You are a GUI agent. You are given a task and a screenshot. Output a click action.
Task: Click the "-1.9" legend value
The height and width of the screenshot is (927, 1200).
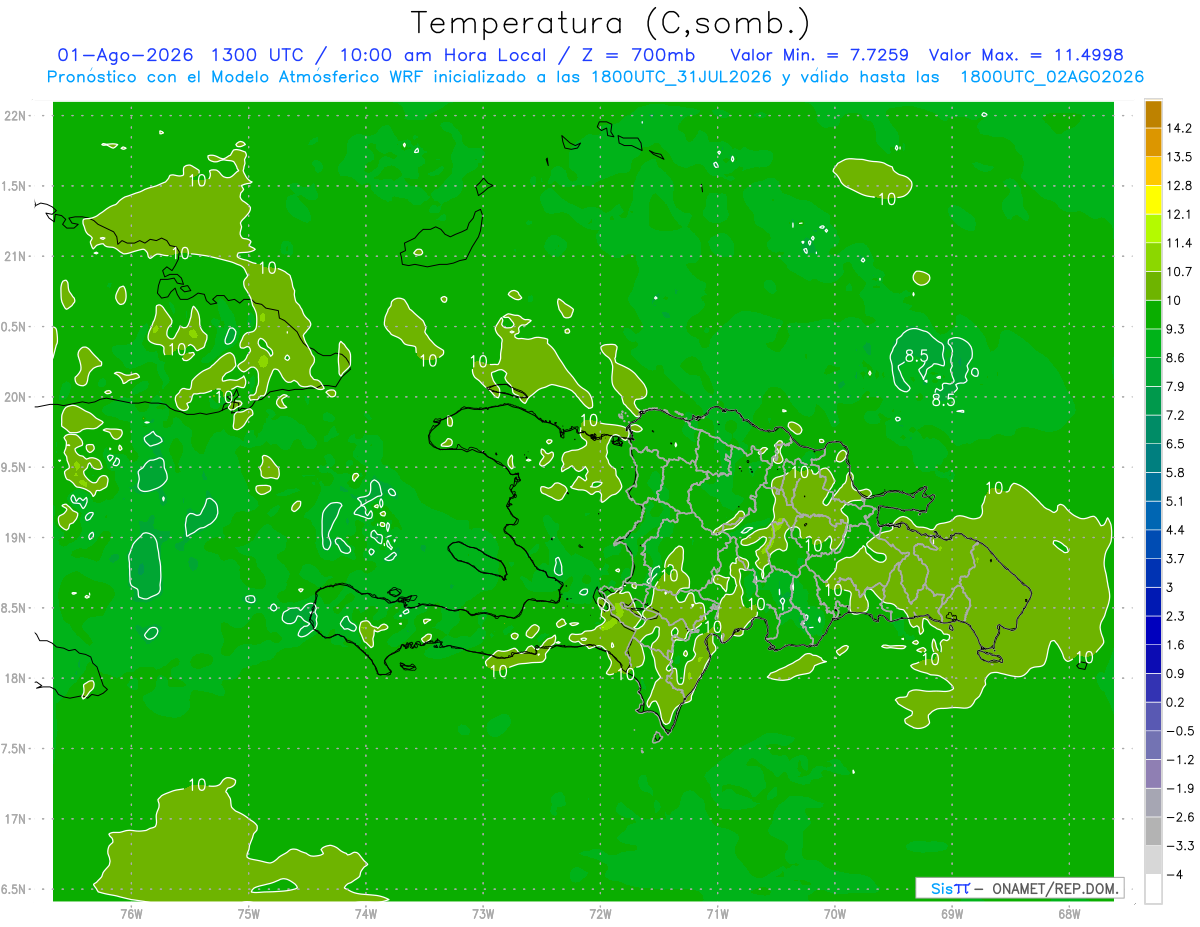[x=1180, y=788]
